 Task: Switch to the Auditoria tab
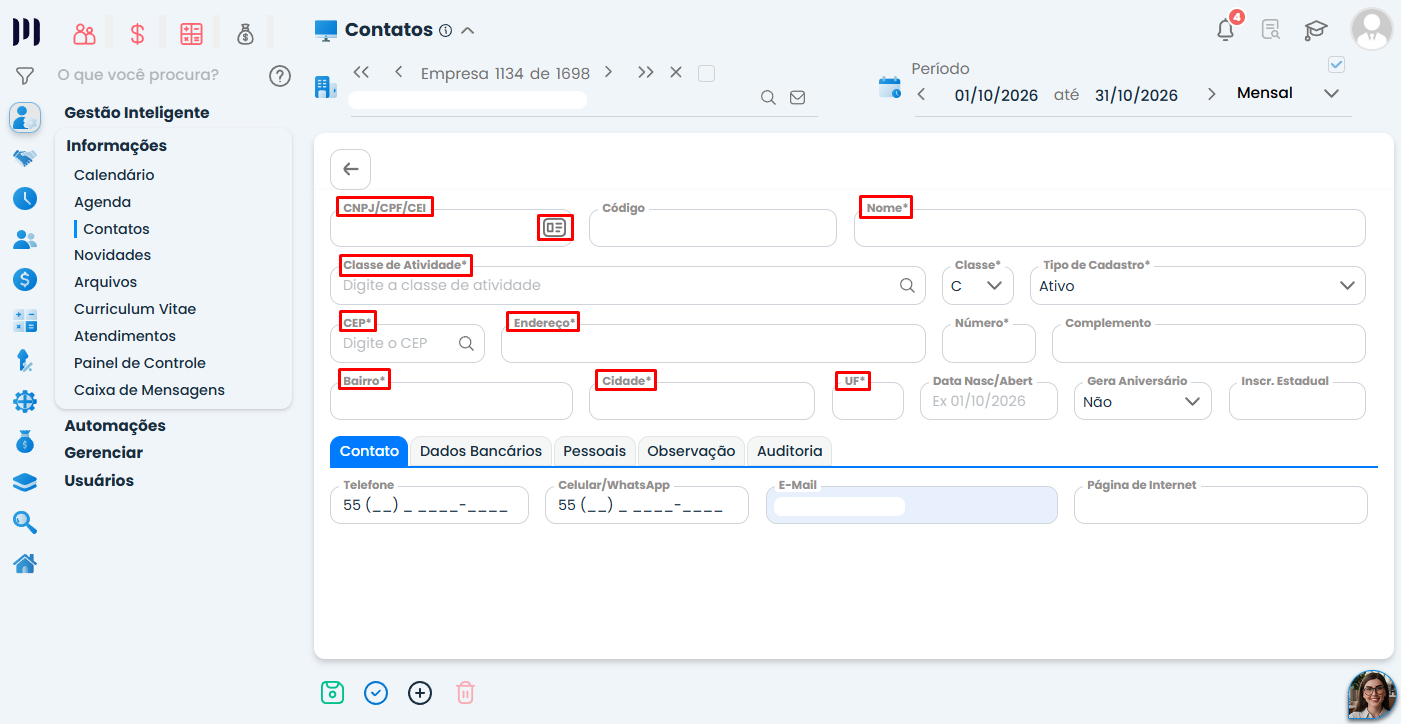pyautogui.click(x=790, y=451)
